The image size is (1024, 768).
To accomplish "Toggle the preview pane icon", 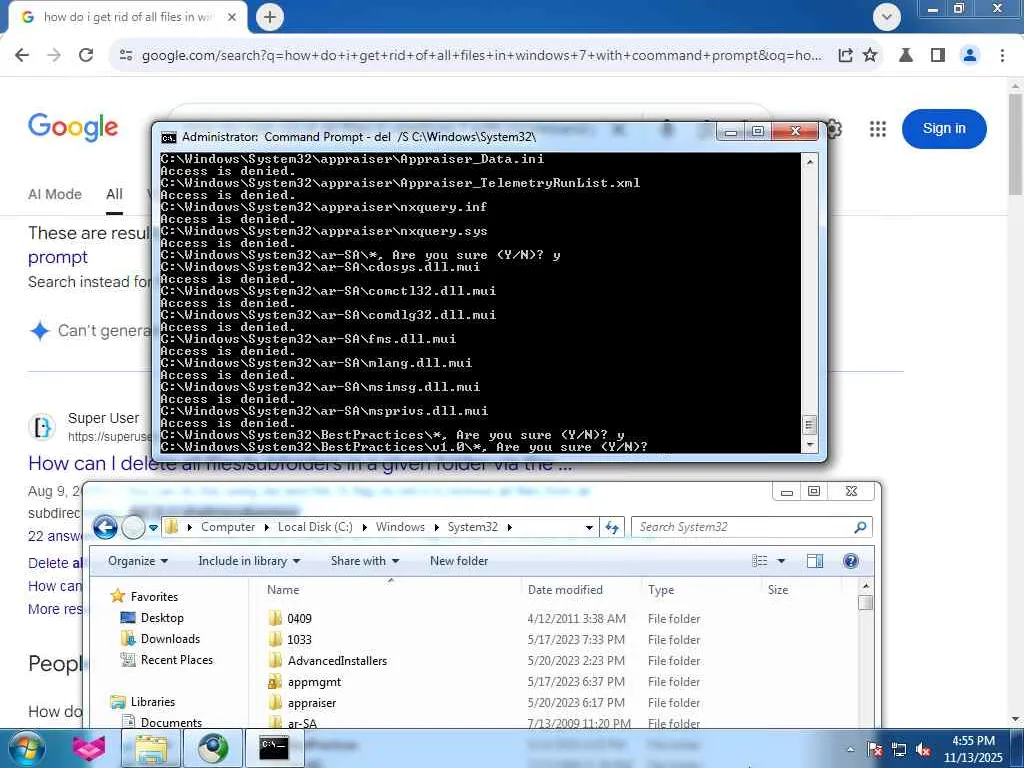I will (x=815, y=561).
